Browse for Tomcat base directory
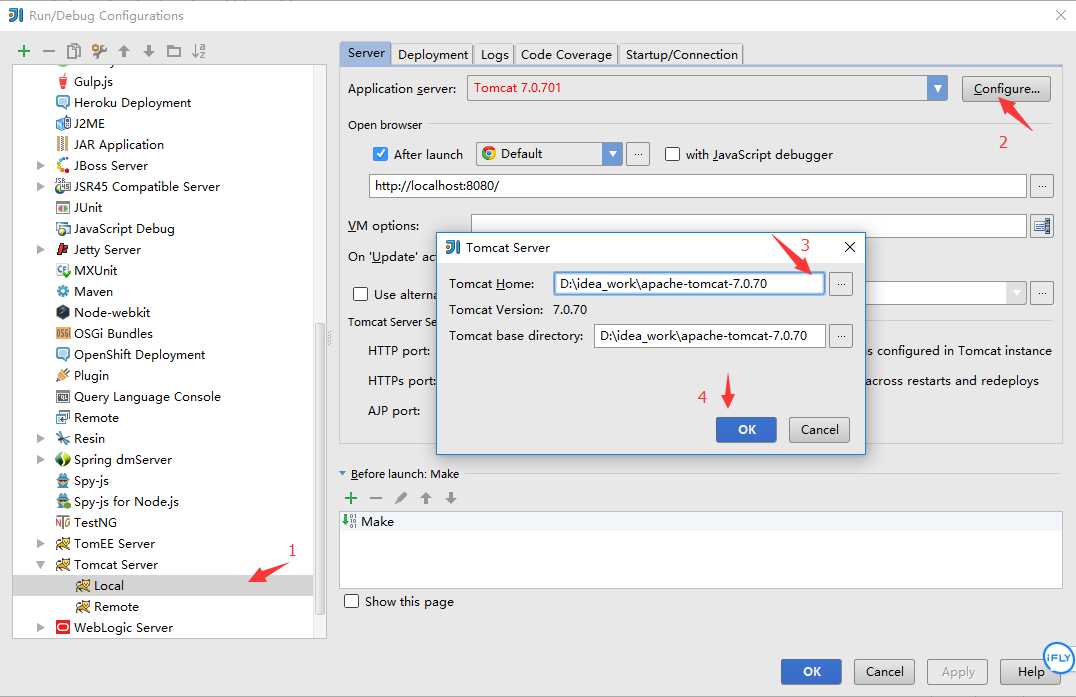1076x697 pixels. (841, 336)
